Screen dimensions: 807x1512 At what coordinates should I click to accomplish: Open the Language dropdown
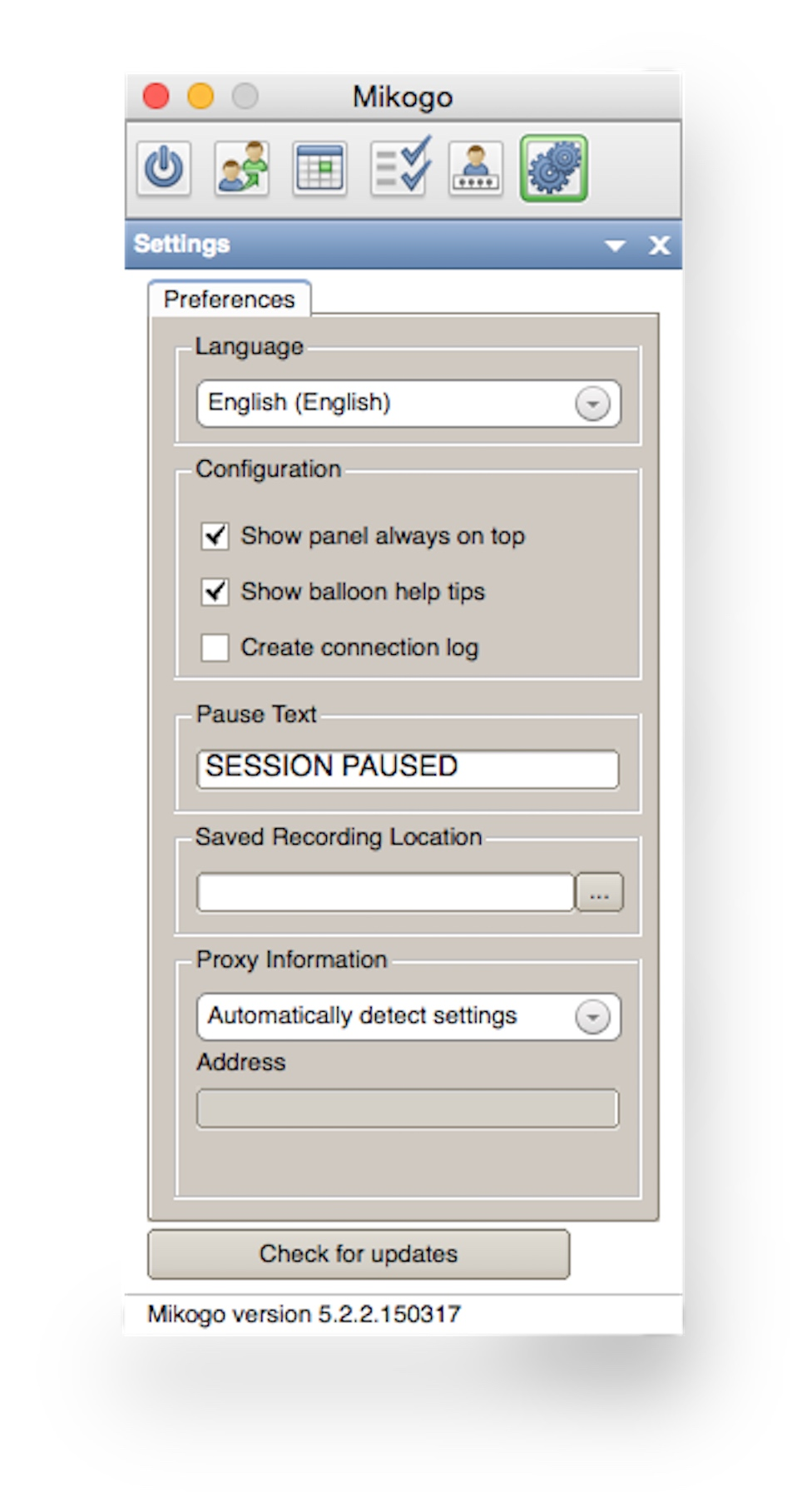pyautogui.click(x=592, y=404)
